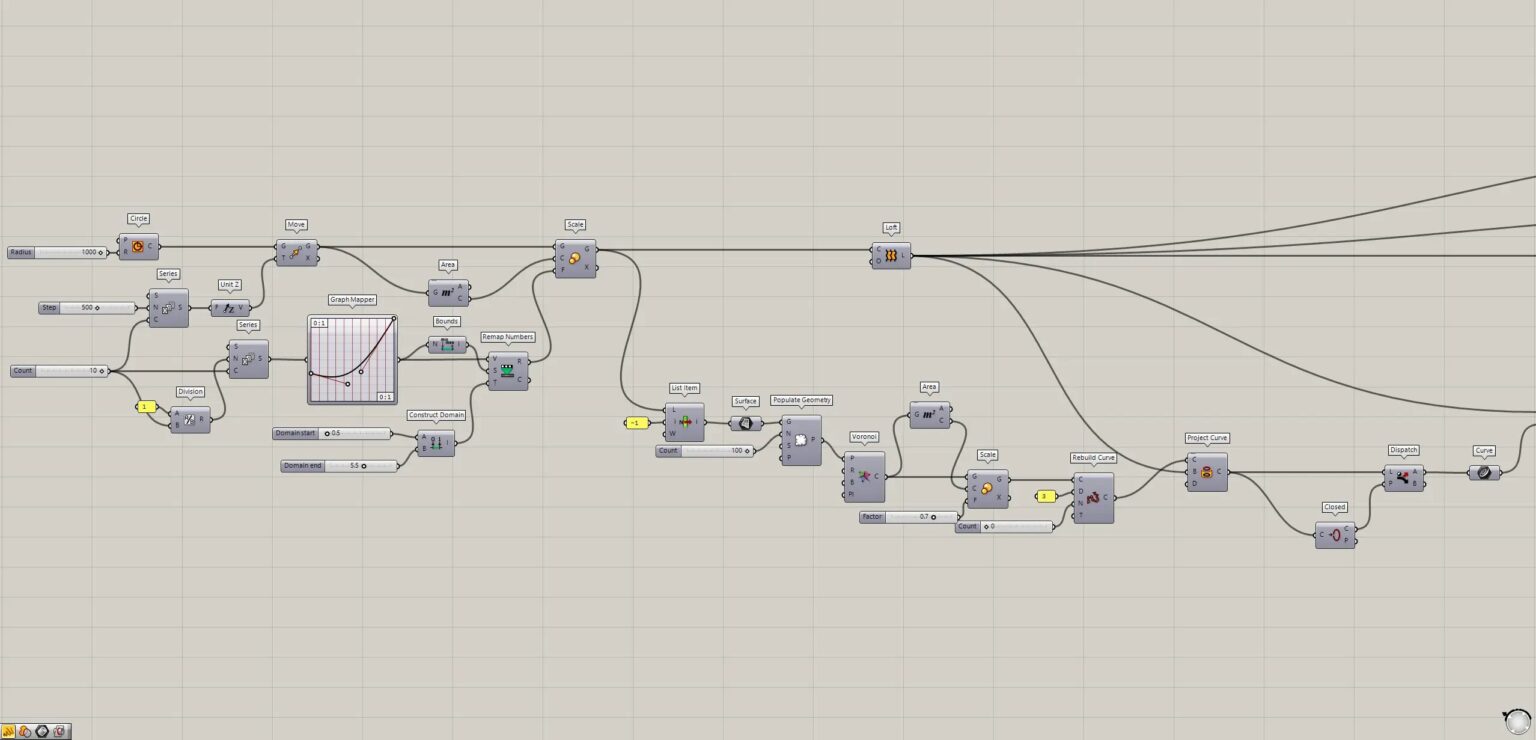Click the Domain end slider
The height and width of the screenshot is (740, 1536).
[339, 466]
